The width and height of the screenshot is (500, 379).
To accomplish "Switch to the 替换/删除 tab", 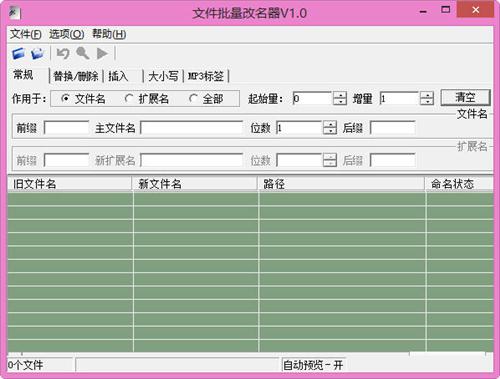I will pos(76,76).
